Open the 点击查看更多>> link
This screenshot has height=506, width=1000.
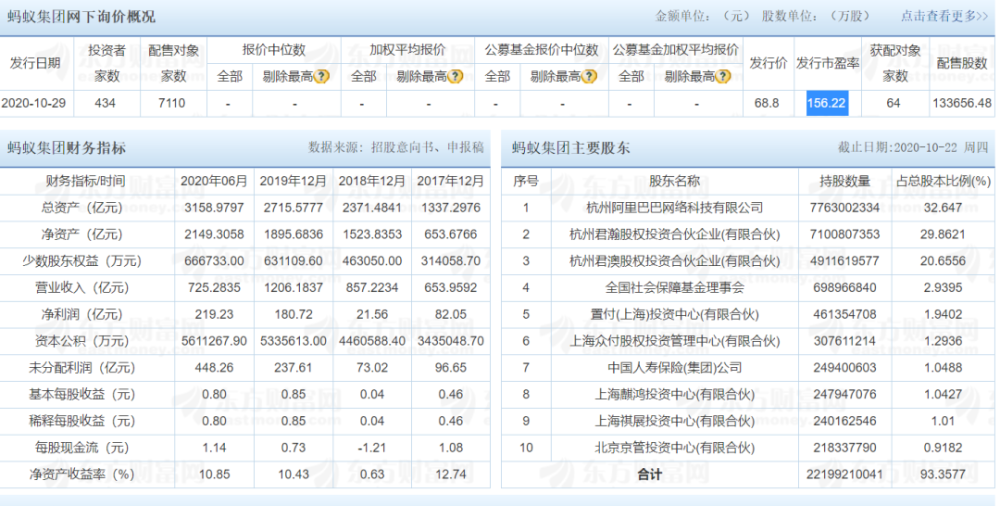tap(944, 16)
